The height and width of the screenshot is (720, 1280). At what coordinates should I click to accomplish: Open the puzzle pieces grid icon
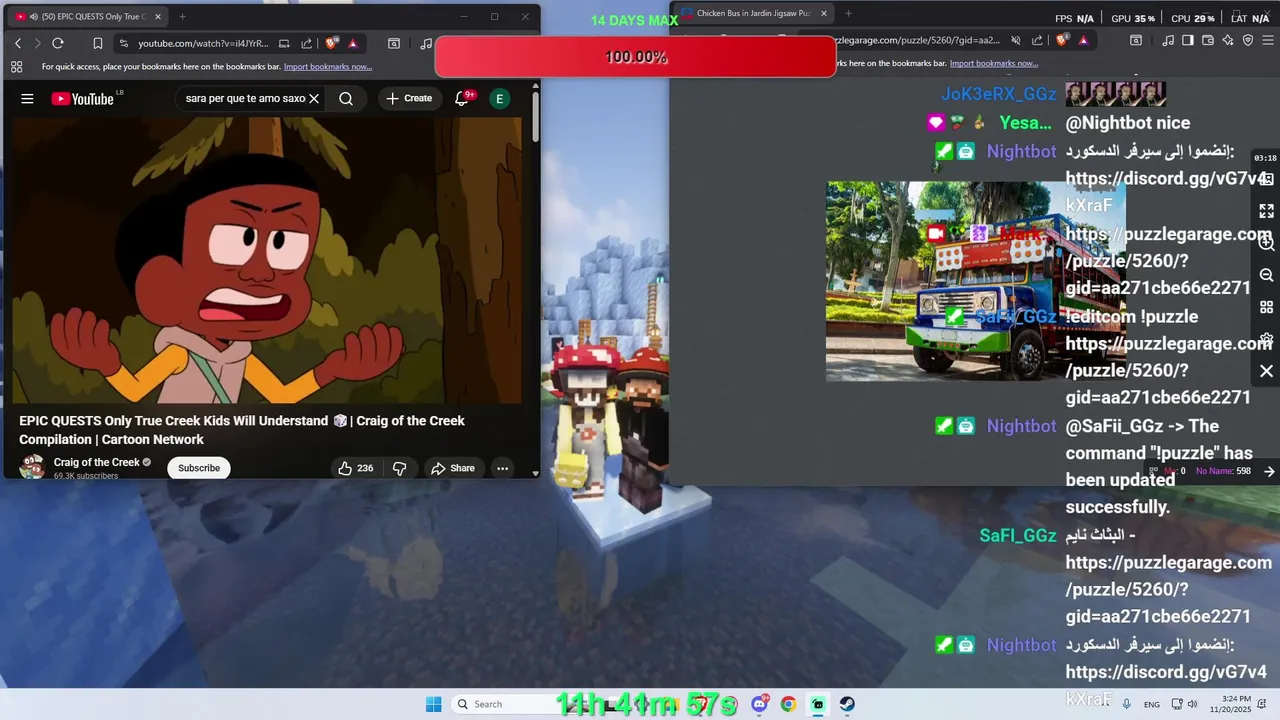tap(1266, 307)
